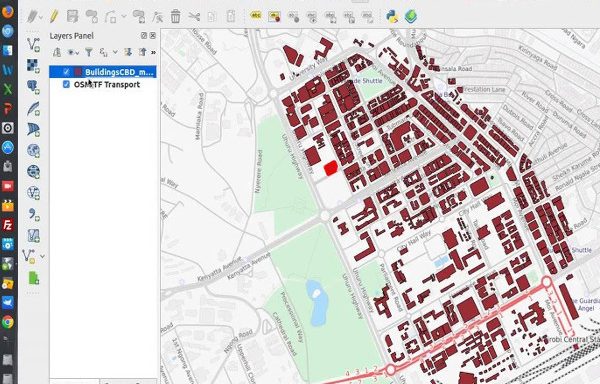Save layer edits

[72, 16]
